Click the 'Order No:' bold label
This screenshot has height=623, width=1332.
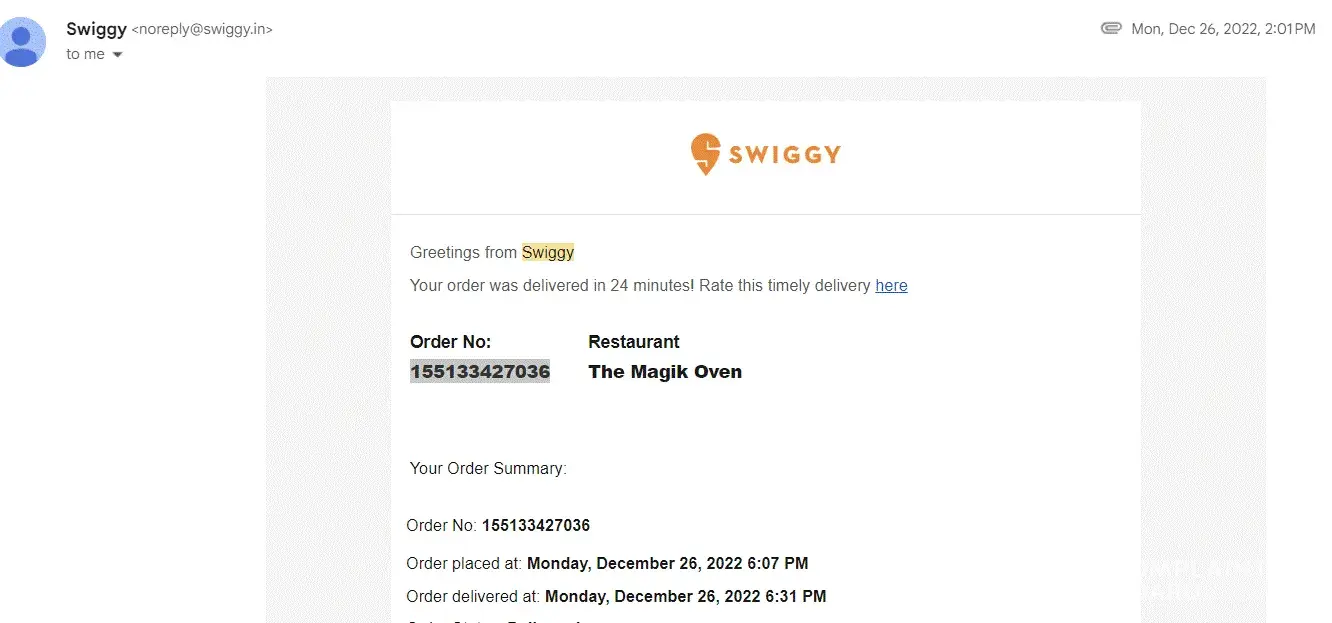click(x=450, y=342)
